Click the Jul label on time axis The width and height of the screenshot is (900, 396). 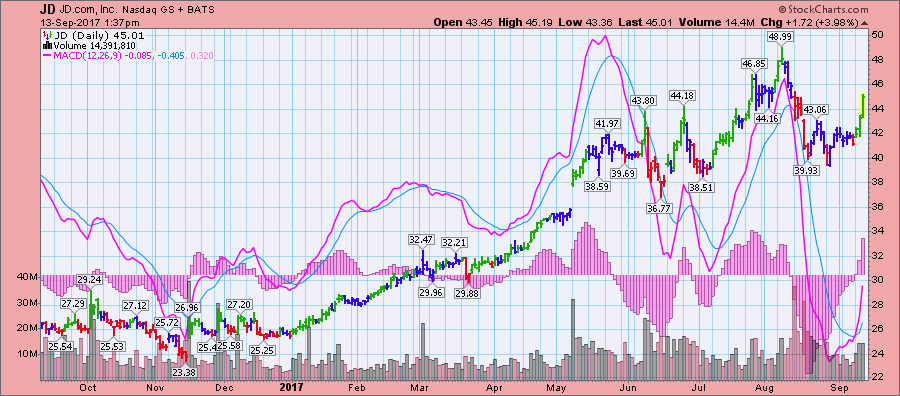coord(699,387)
